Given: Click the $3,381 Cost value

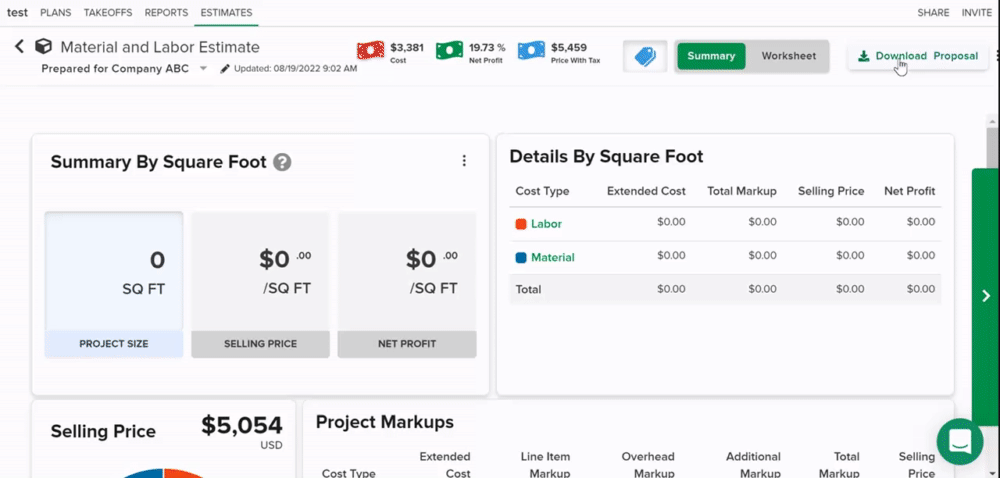Looking at the screenshot, I should point(406,47).
